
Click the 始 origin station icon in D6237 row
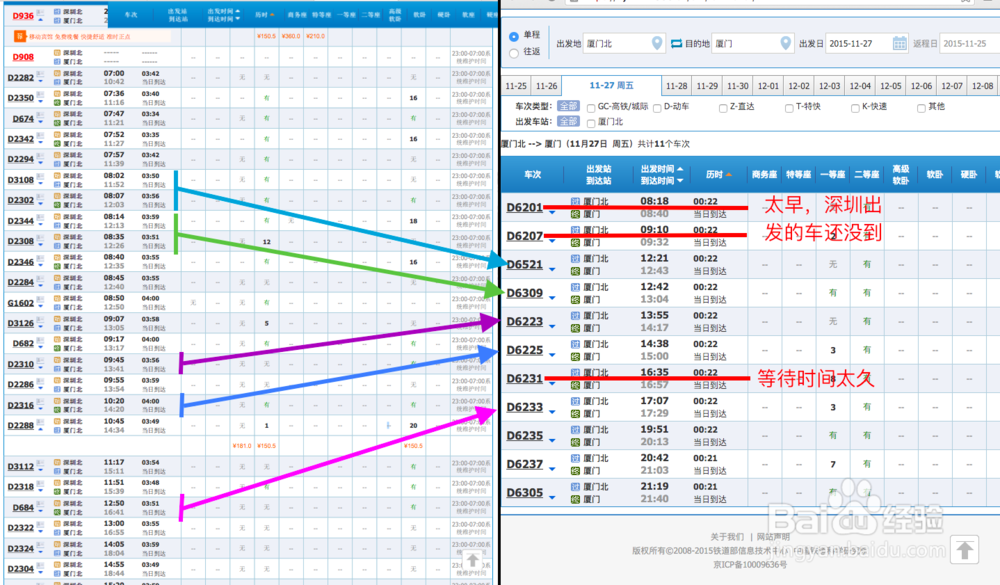tap(575, 458)
